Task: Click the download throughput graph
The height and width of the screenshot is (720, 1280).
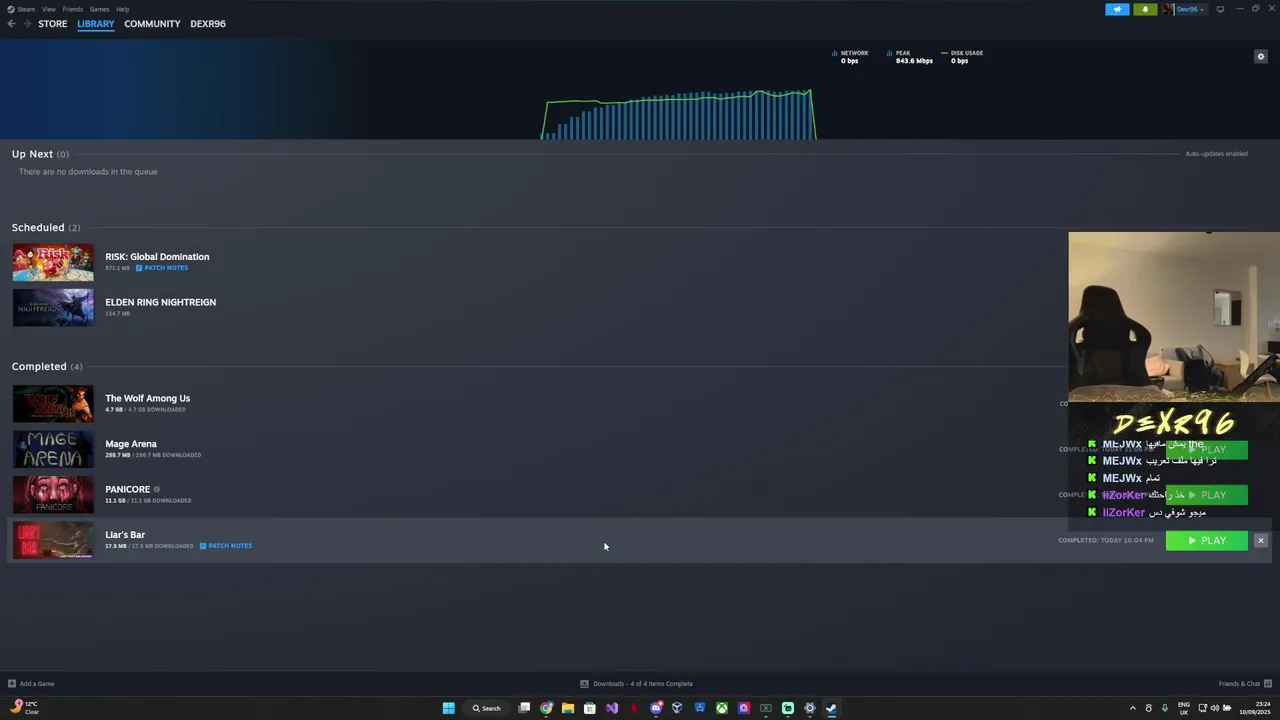Action: click(678, 114)
